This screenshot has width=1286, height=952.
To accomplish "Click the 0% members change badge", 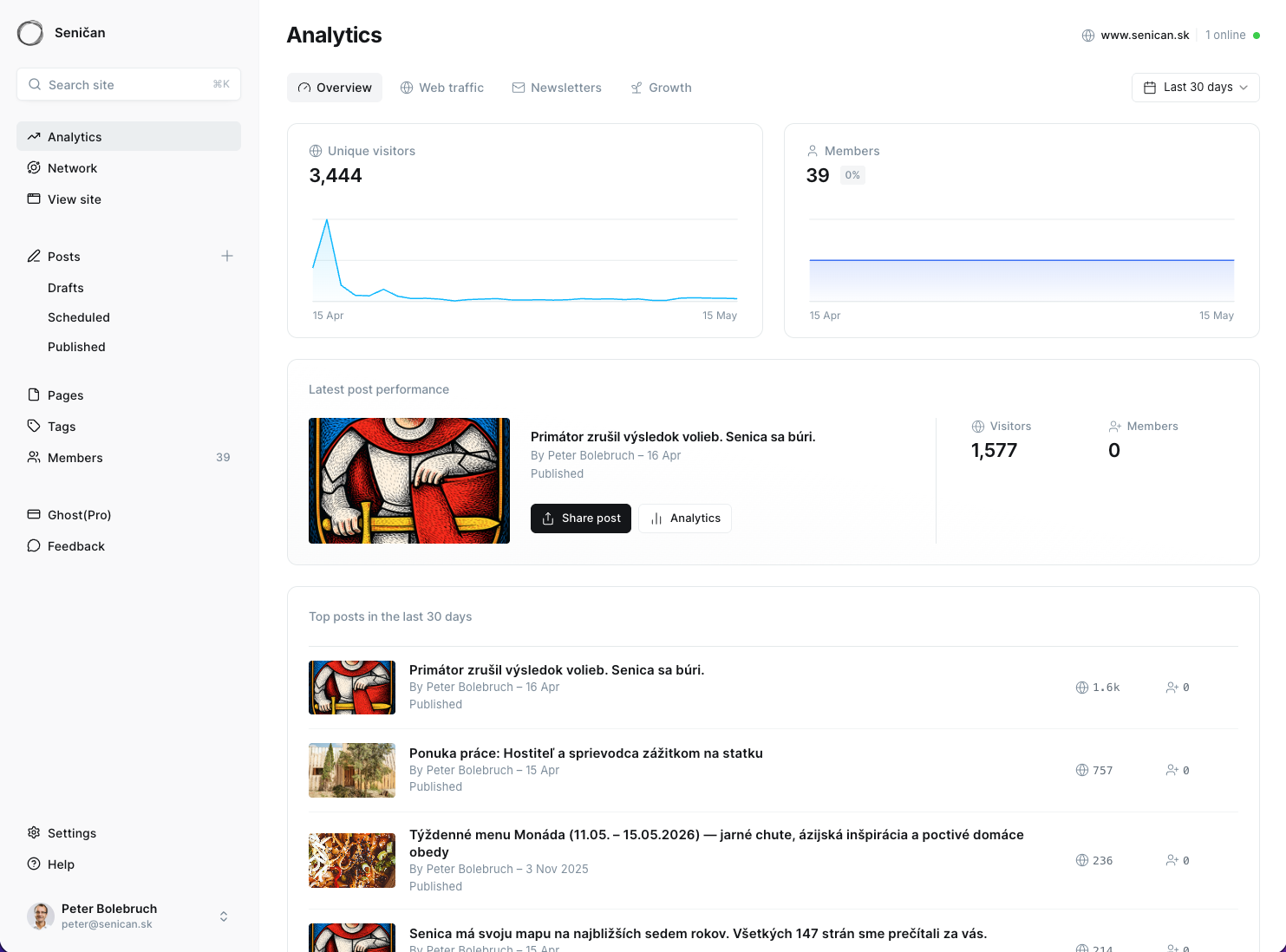I will [x=852, y=175].
